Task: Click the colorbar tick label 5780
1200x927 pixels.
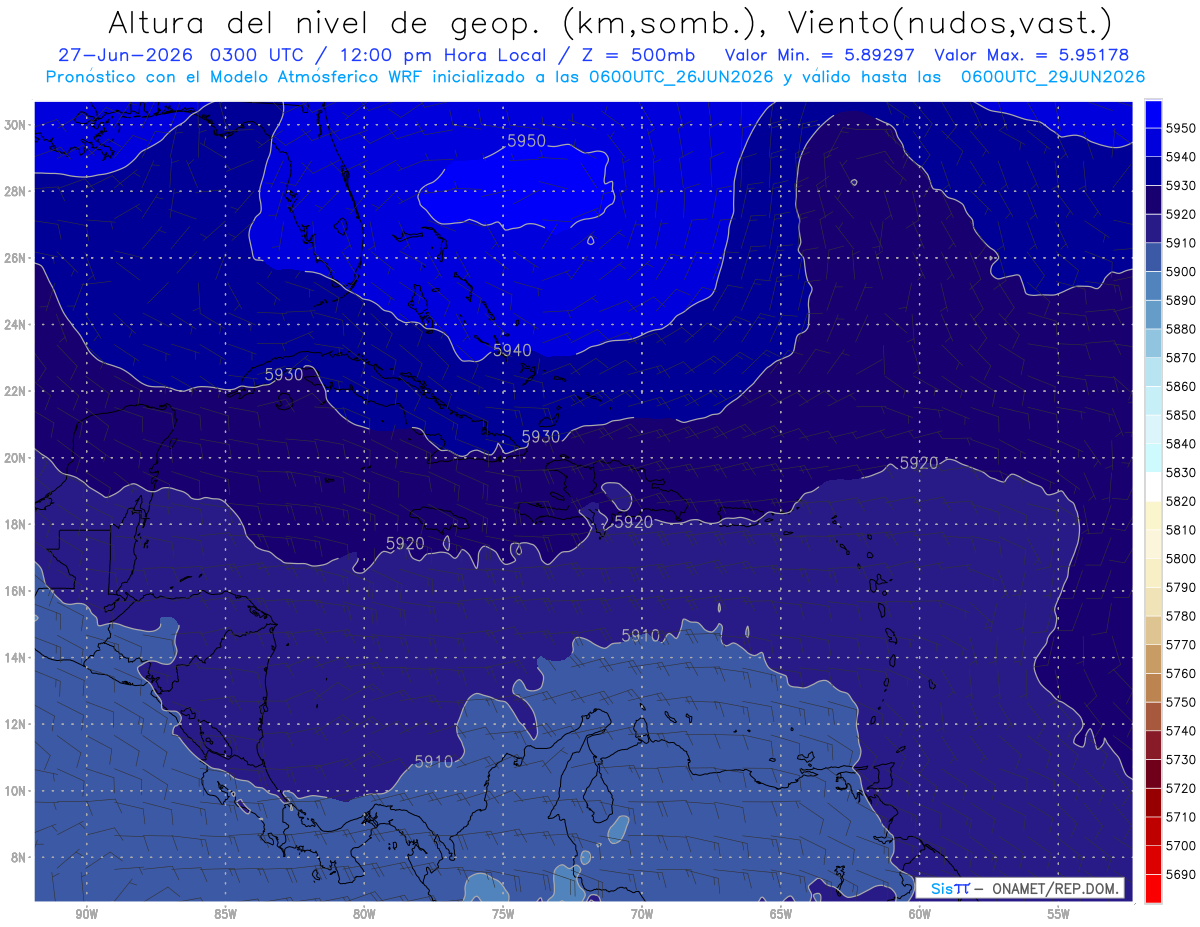Action: tap(1181, 616)
